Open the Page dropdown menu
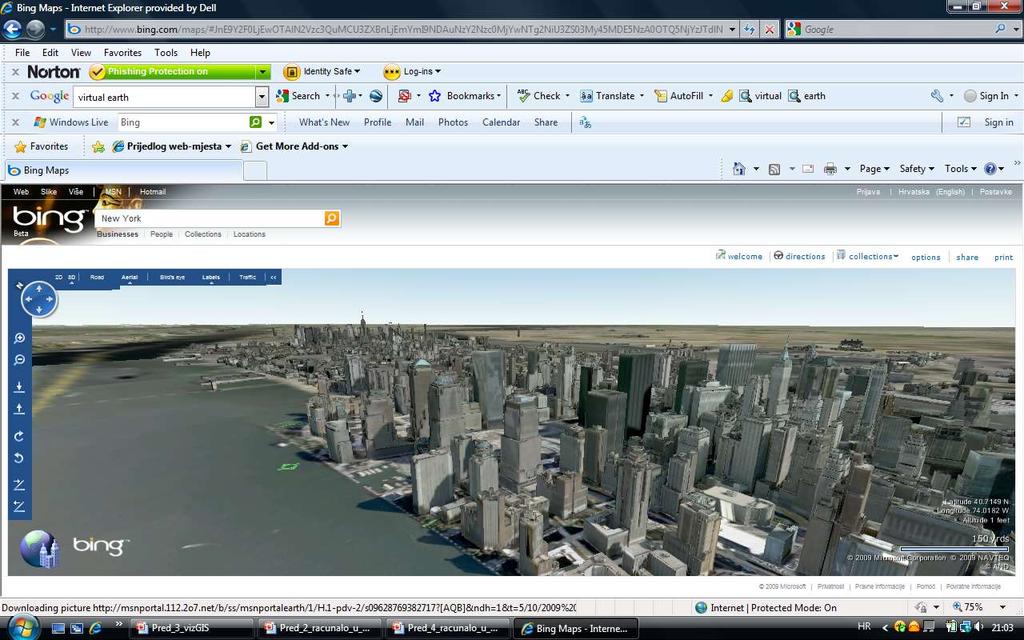Screen dimensions: 1024x640 click(x=874, y=169)
